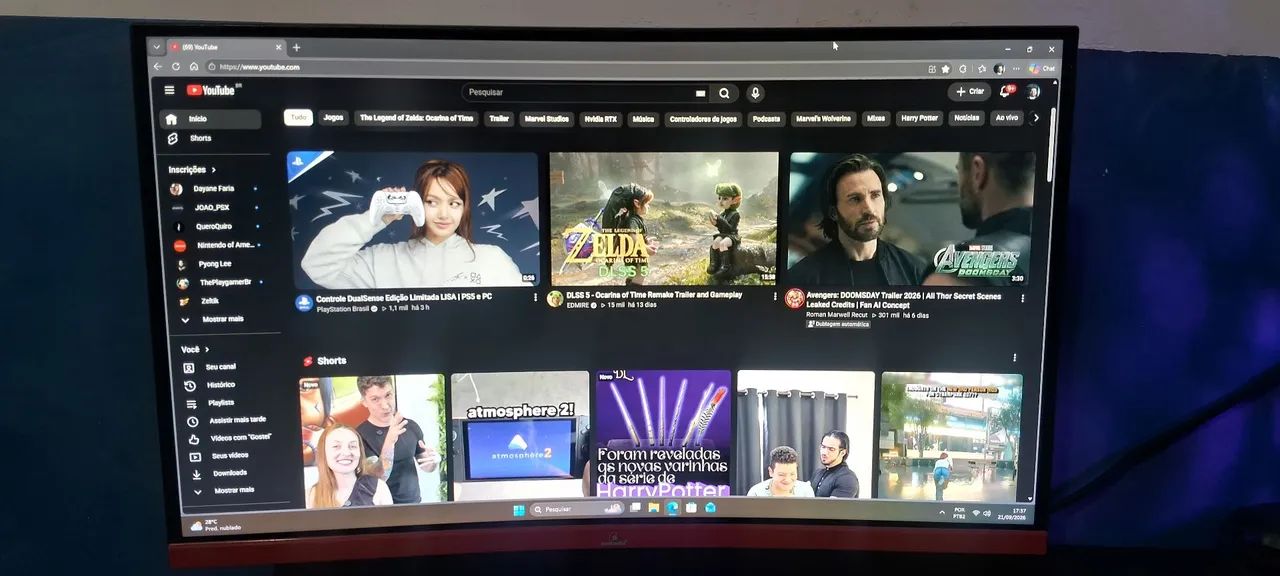The width and height of the screenshot is (1280, 576).
Task: Play the Avengers Doomsday video thumbnail
Action: click(x=912, y=219)
